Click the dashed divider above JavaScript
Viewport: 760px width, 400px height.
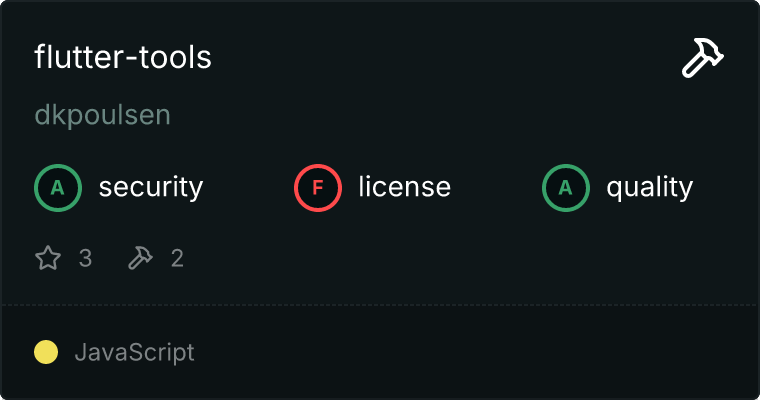coord(380,304)
